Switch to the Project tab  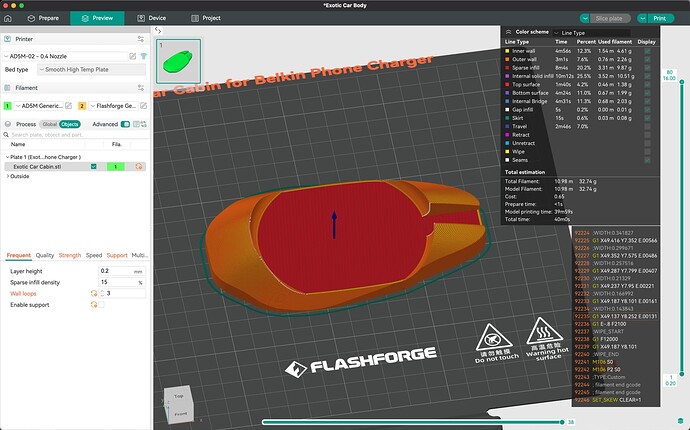coord(206,18)
